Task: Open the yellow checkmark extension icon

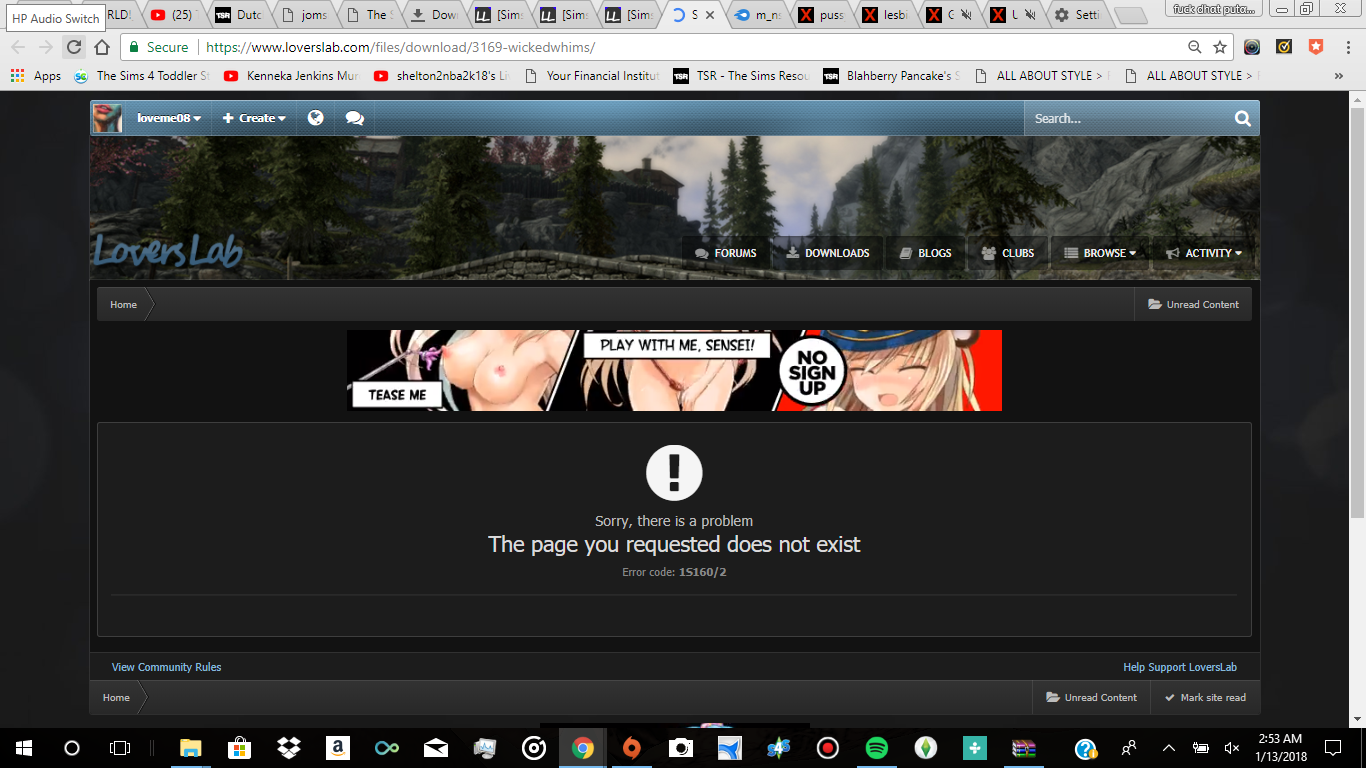Action: (x=1284, y=46)
